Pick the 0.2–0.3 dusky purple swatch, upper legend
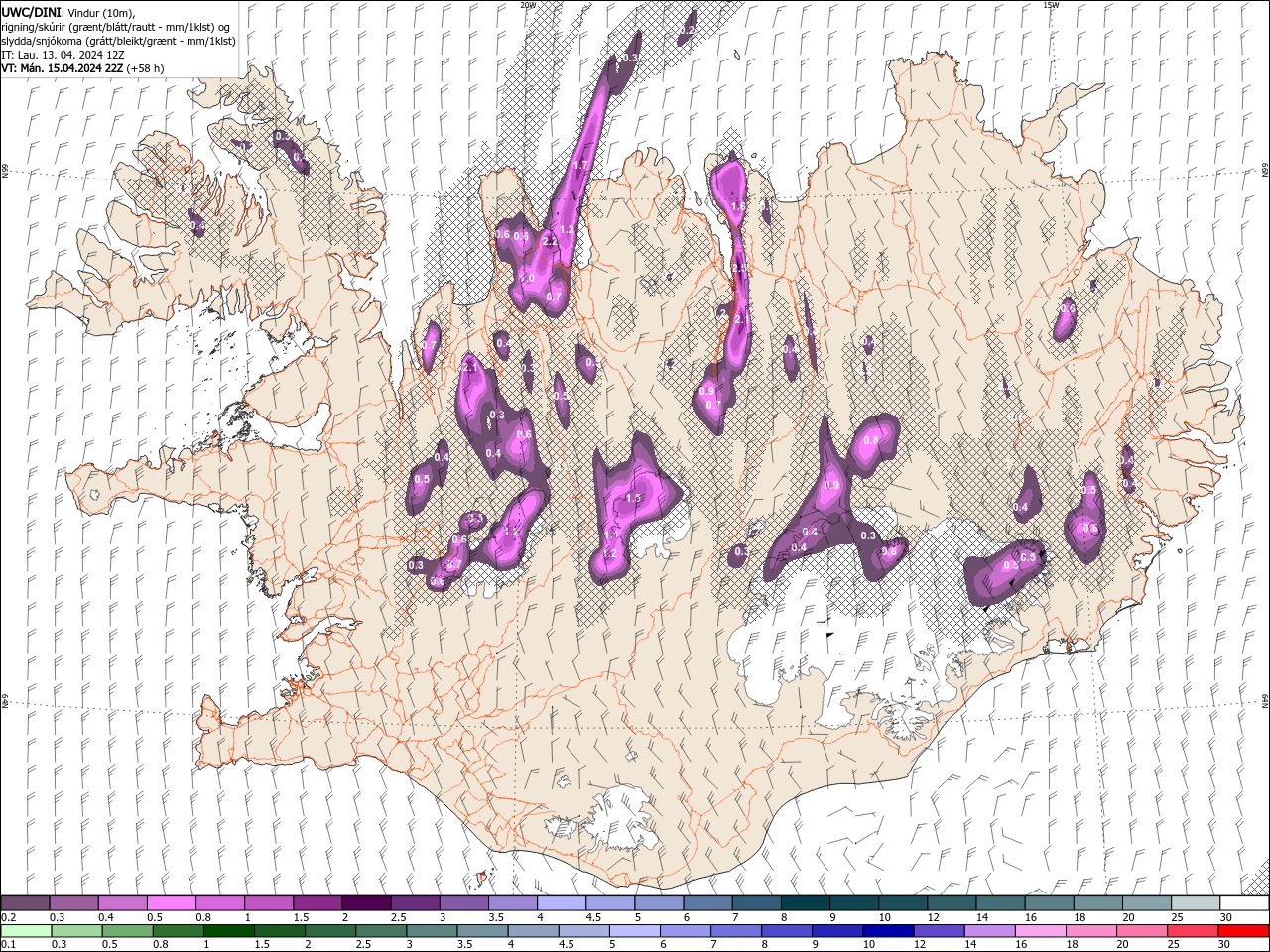Screen dimensions: 1270x952 click(25, 903)
